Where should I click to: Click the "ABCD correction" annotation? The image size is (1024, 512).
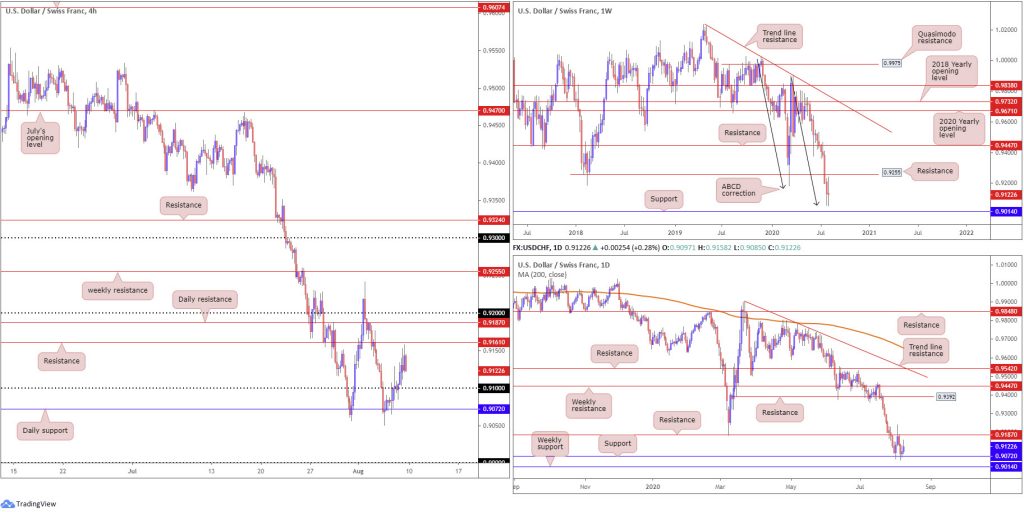point(746,189)
